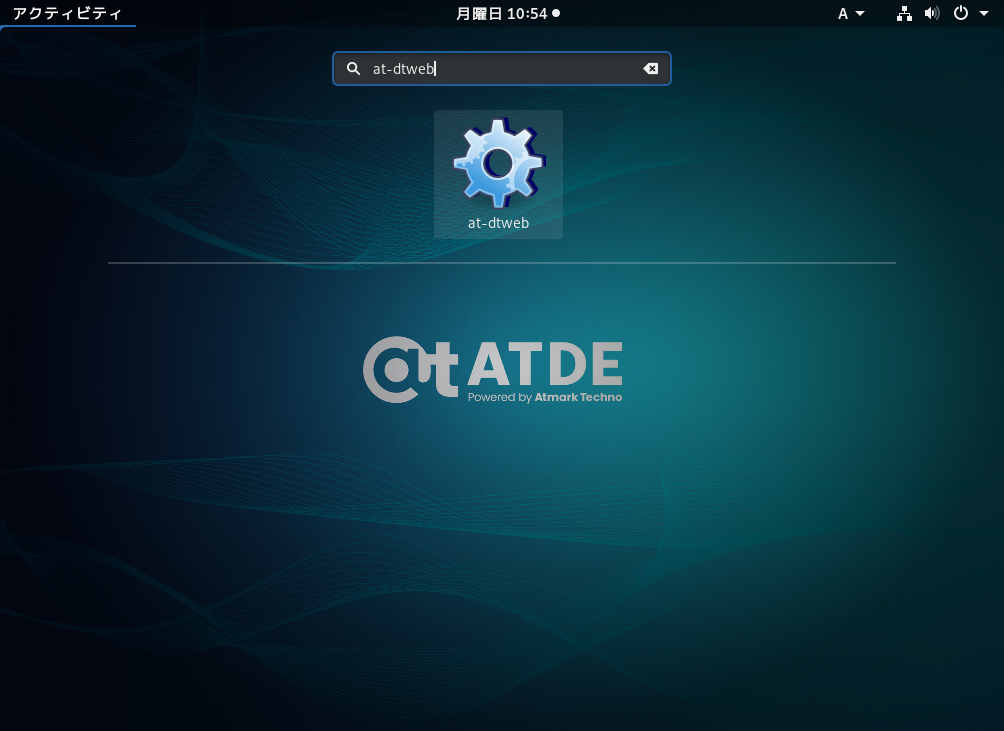Screen dimensions: 1004x731
Task: Click the power icon in top bar
Action: tap(961, 13)
